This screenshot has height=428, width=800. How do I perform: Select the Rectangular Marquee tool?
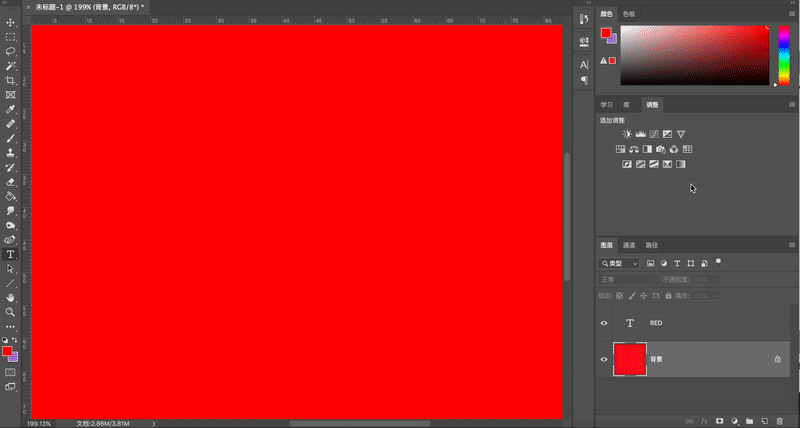10,37
